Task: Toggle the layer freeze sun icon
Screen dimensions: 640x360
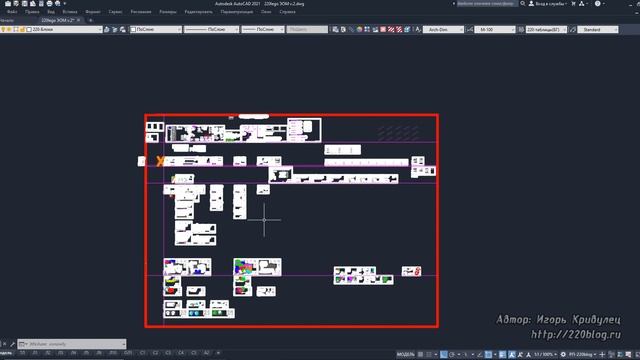Action: (x=9, y=29)
